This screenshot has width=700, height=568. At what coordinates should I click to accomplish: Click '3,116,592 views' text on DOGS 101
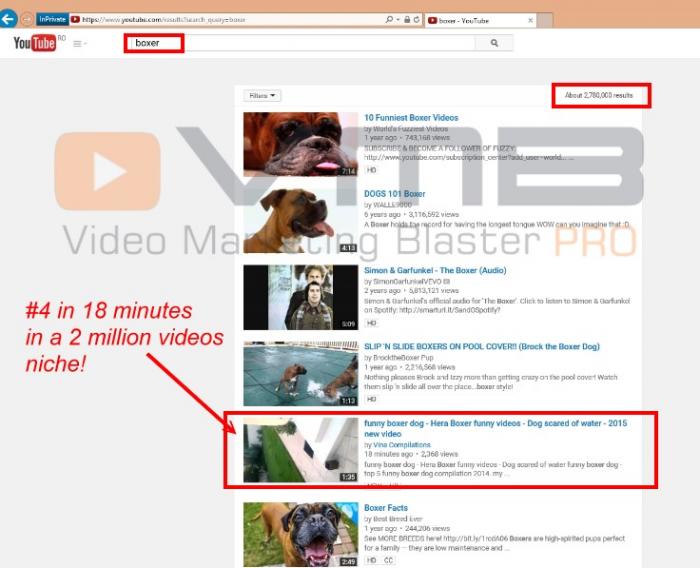(x=433, y=214)
